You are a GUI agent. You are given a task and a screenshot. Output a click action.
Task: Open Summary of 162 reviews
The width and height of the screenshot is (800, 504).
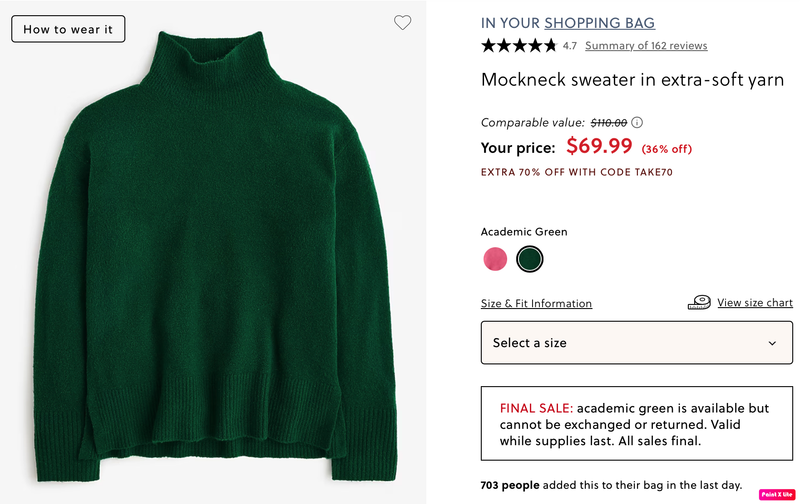pos(646,46)
